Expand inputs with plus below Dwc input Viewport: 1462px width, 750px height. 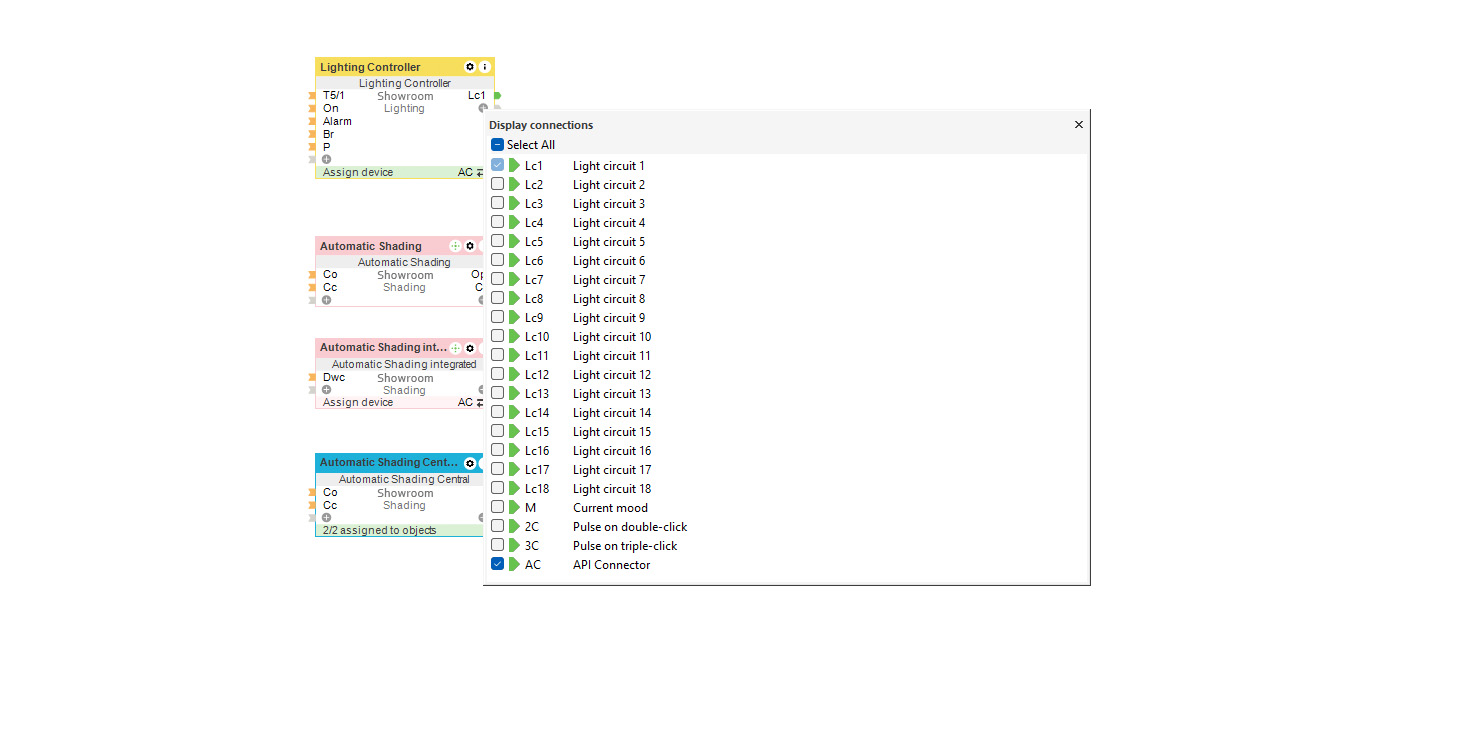tap(326, 390)
